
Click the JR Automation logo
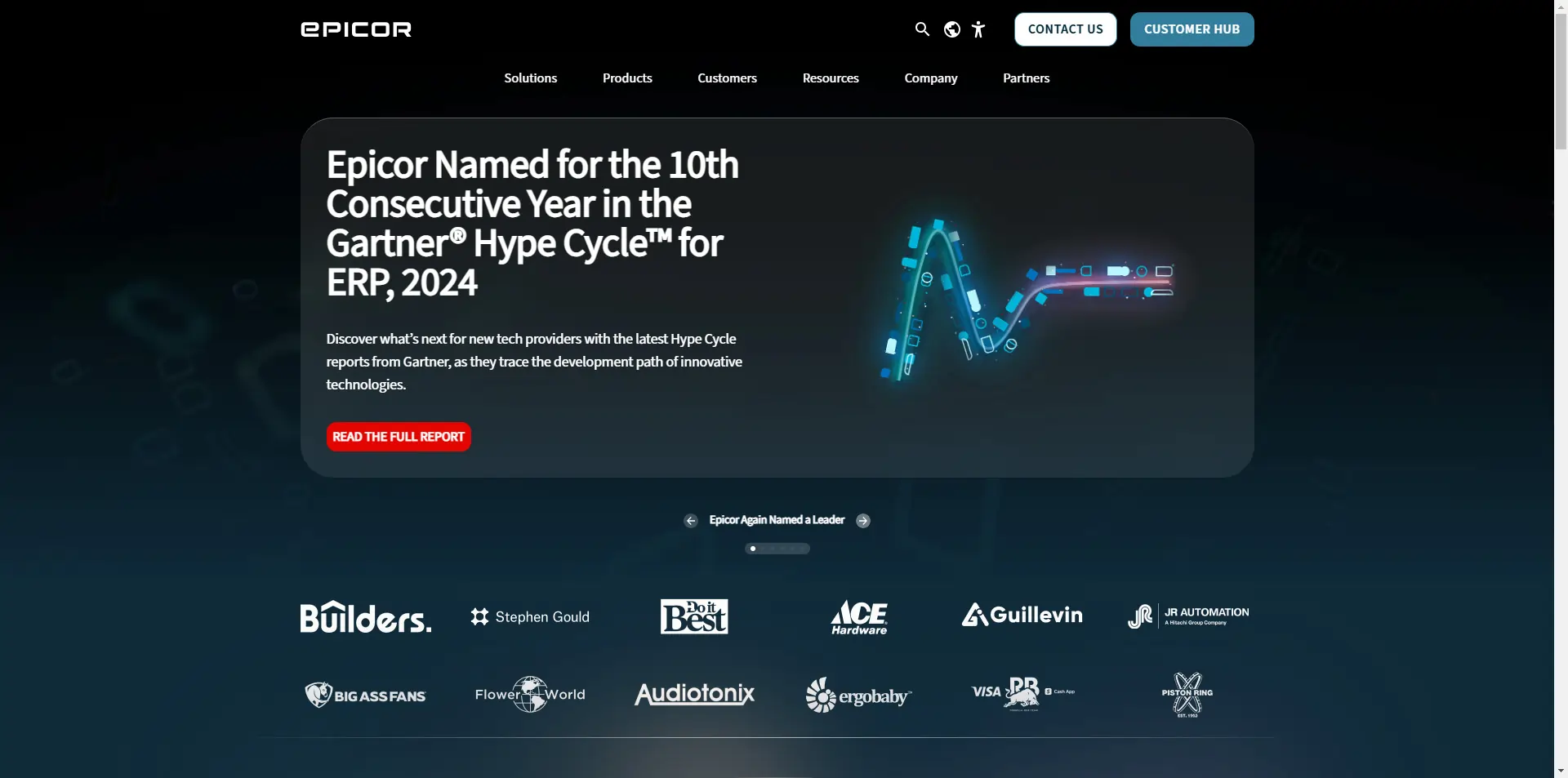1188,616
